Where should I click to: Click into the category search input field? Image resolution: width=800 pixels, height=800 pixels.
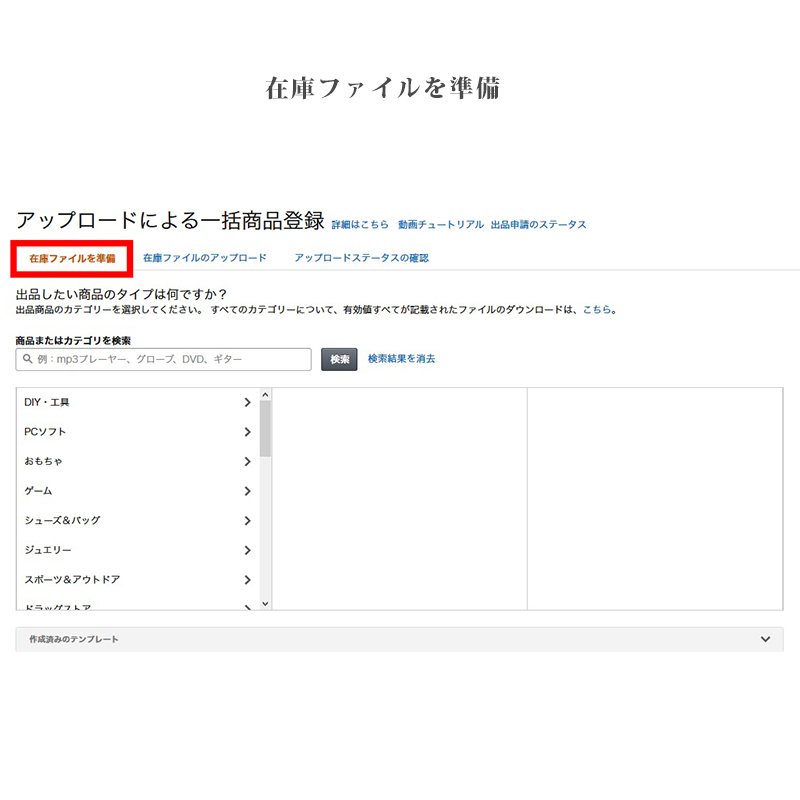click(x=170, y=359)
